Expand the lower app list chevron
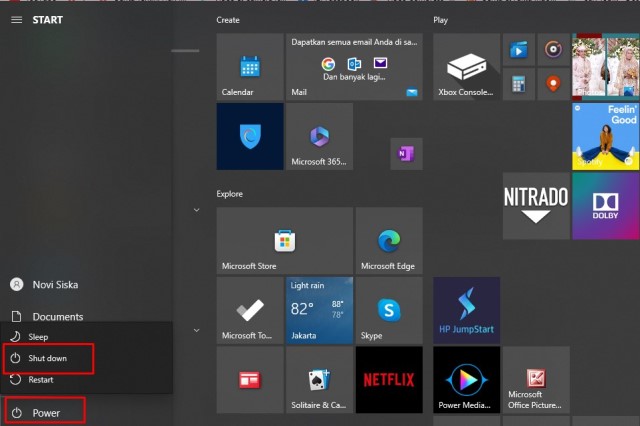The width and height of the screenshot is (640, 426). 196,331
